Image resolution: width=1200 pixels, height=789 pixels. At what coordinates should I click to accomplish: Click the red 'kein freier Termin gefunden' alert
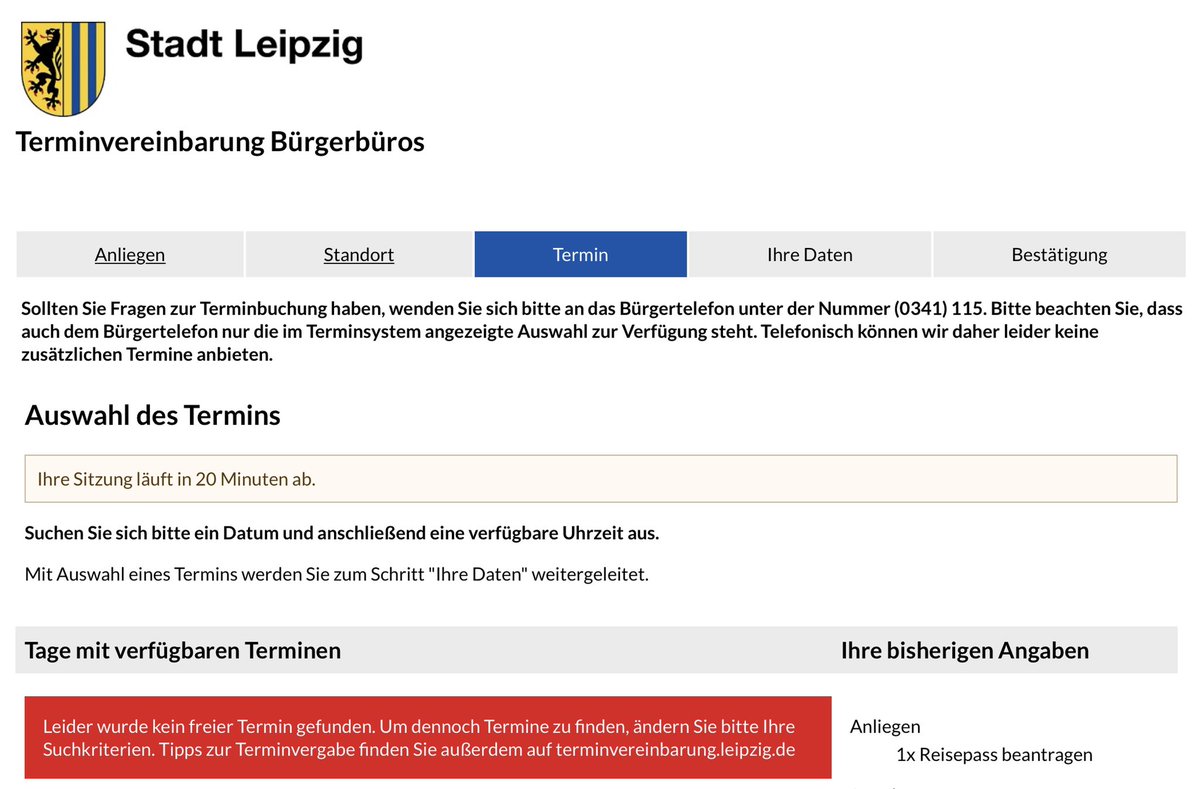pyautogui.click(x=428, y=737)
